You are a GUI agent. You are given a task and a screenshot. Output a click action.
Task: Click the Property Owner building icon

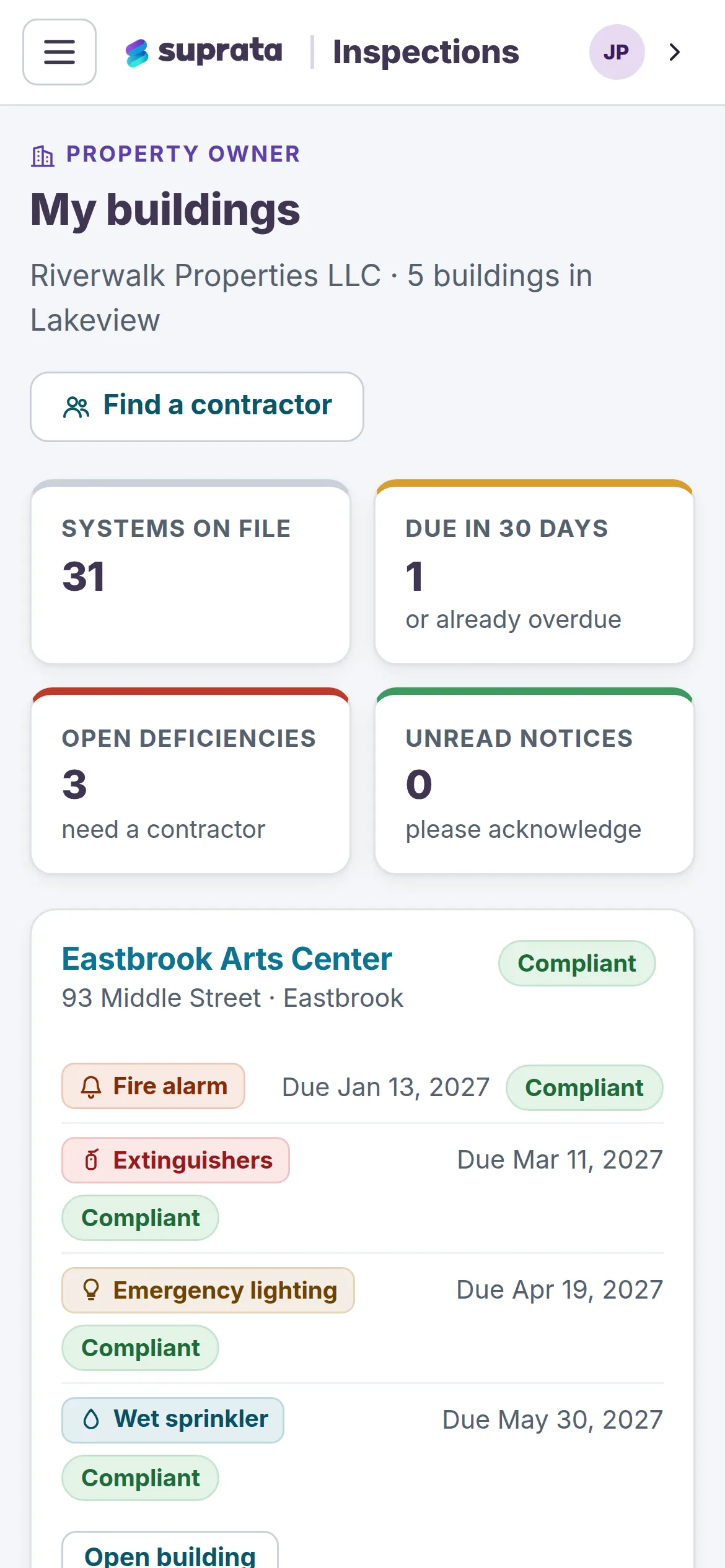[x=43, y=155]
